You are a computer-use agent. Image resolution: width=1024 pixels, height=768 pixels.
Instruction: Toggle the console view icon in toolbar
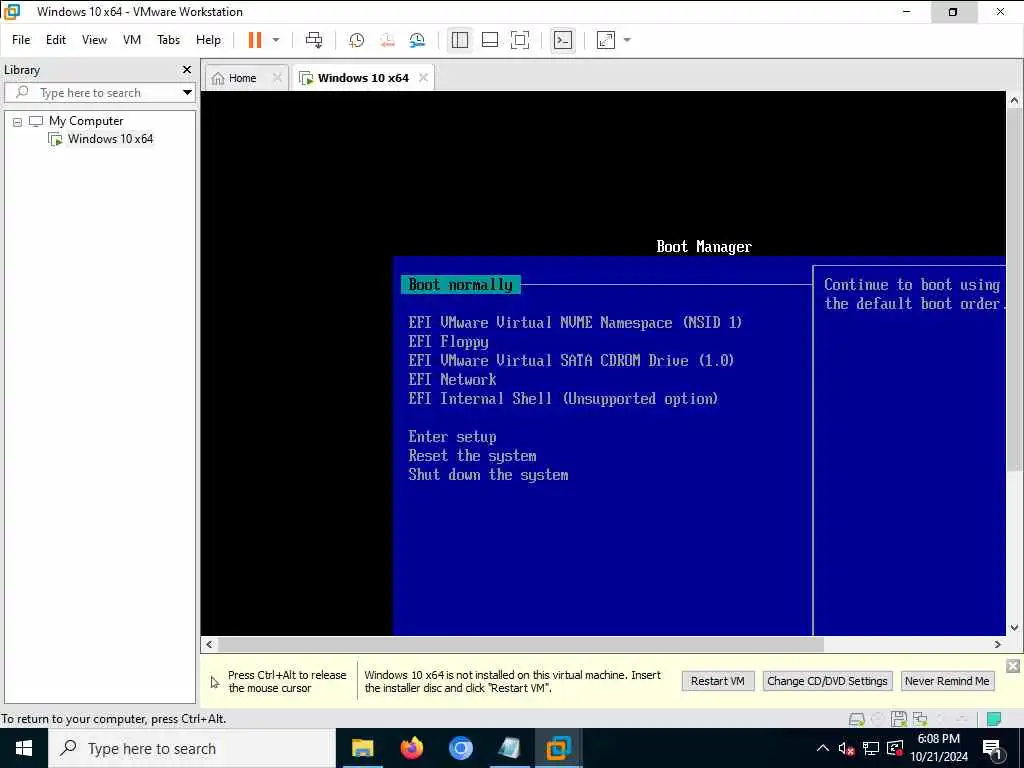(x=562, y=40)
